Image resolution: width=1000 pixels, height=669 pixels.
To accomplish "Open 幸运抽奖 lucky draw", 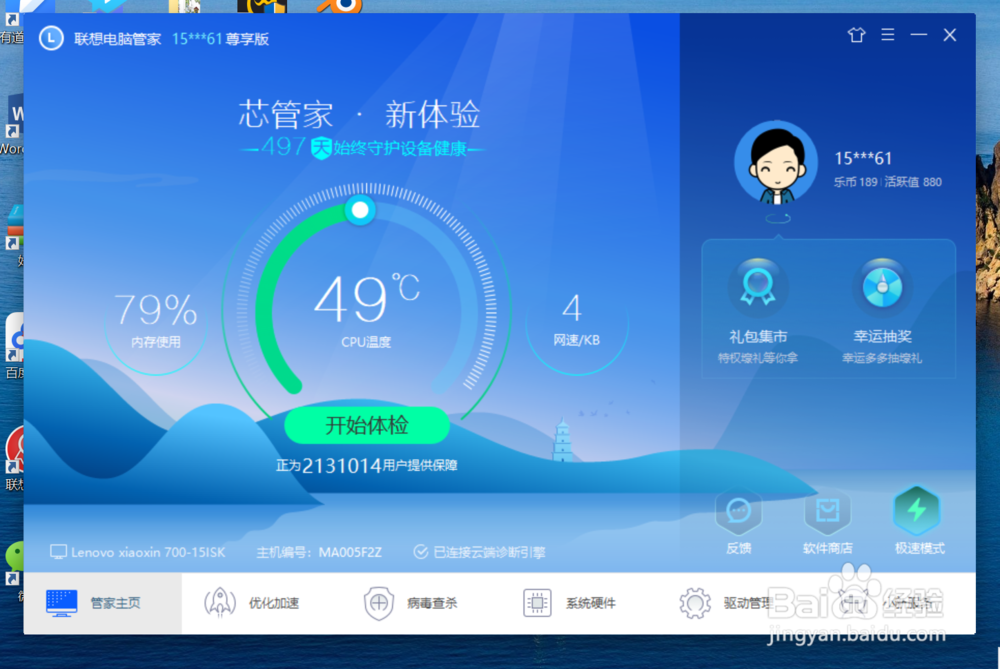I will pyautogui.click(x=882, y=311).
